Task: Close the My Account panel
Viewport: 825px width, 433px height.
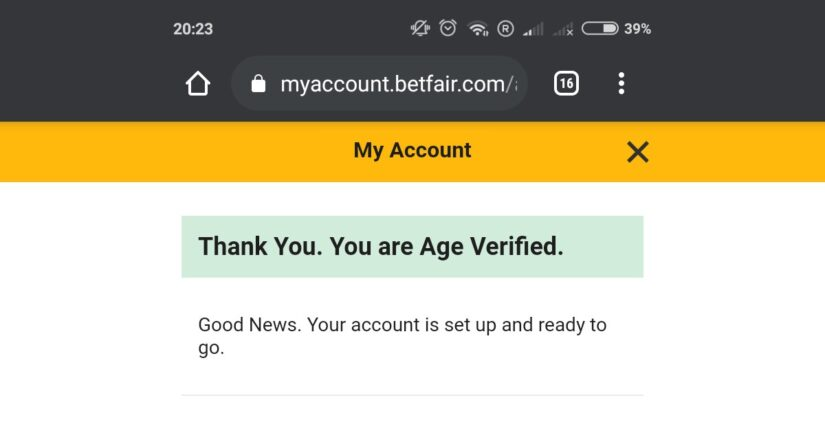Action: [x=637, y=151]
